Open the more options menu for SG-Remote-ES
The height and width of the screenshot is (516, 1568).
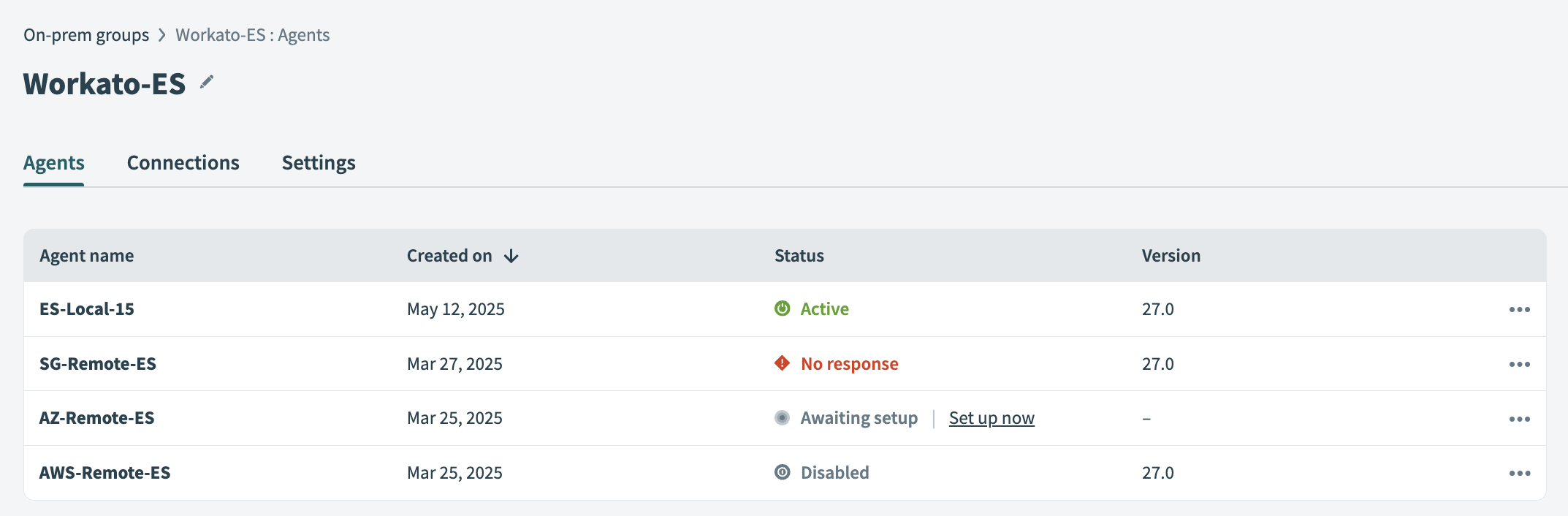pyautogui.click(x=1519, y=364)
